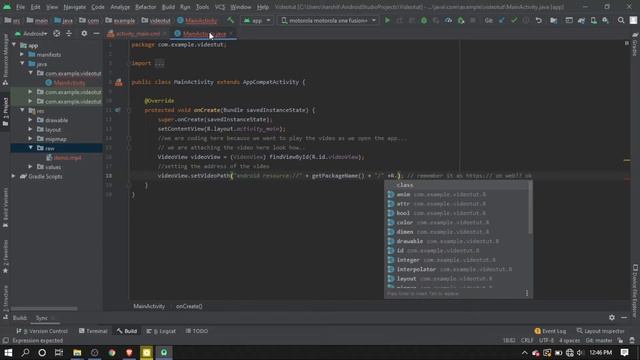The height and width of the screenshot is (360, 640).
Task: Choose layout from completion list
Action: (x=457, y=279)
